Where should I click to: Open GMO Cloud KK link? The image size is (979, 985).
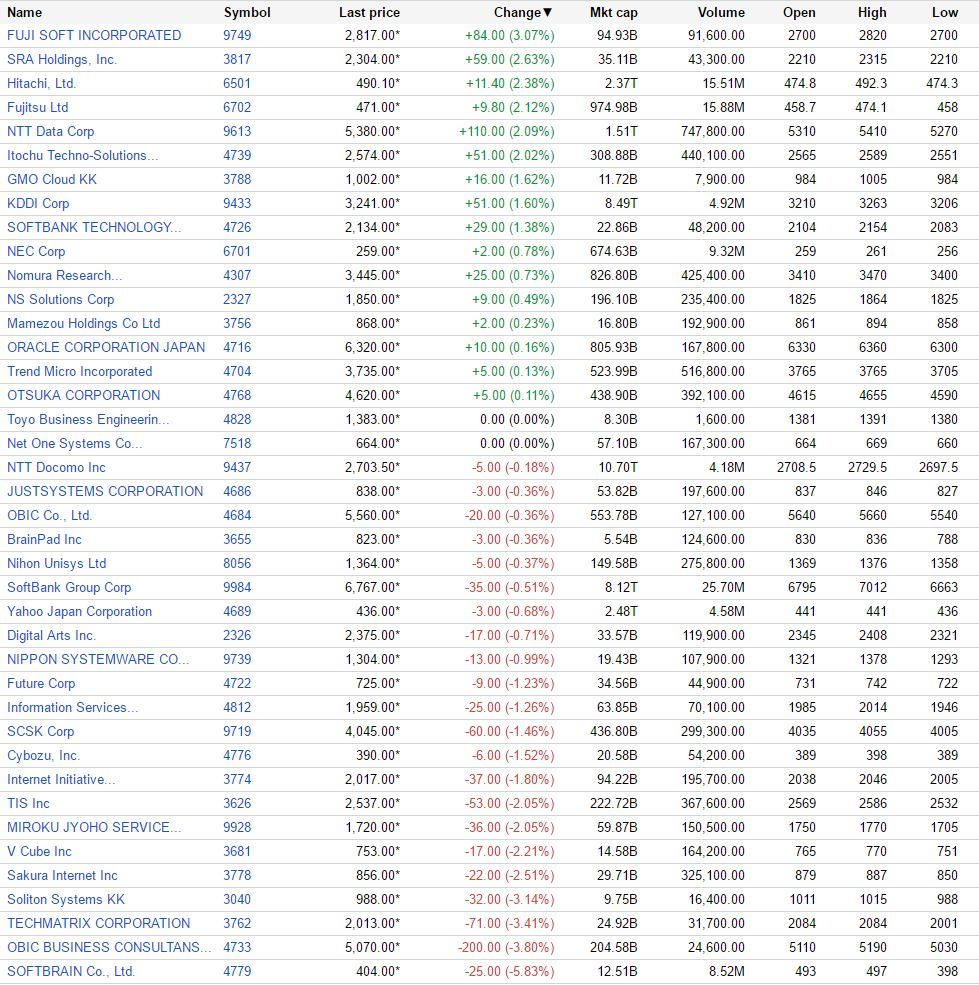[52, 179]
